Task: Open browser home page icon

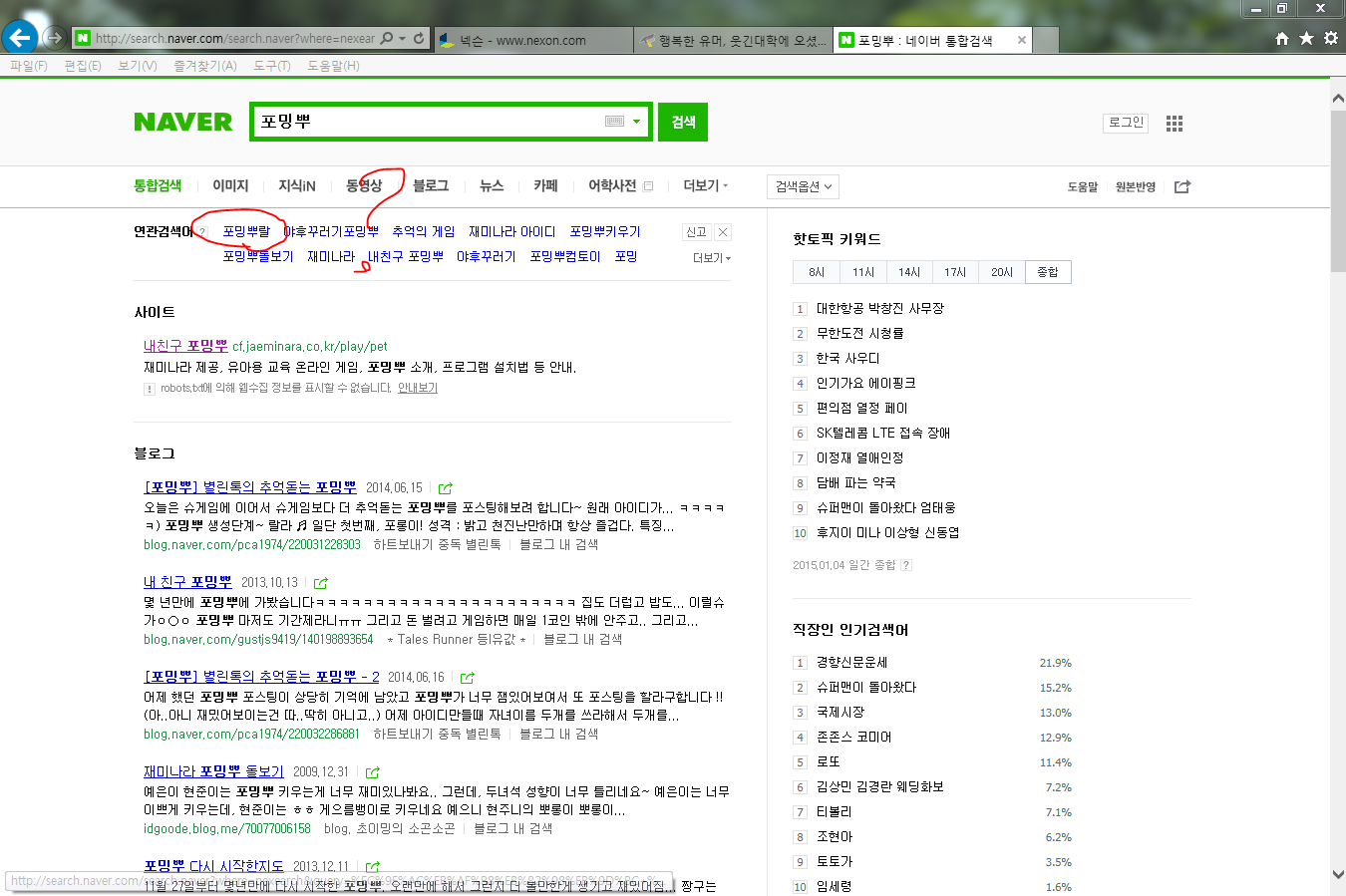Action: (x=1282, y=39)
